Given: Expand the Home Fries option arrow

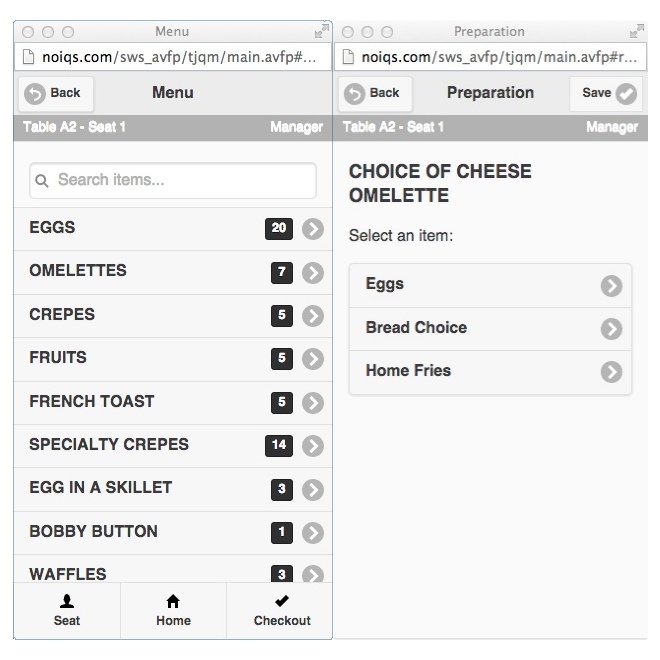Looking at the screenshot, I should coord(611,372).
